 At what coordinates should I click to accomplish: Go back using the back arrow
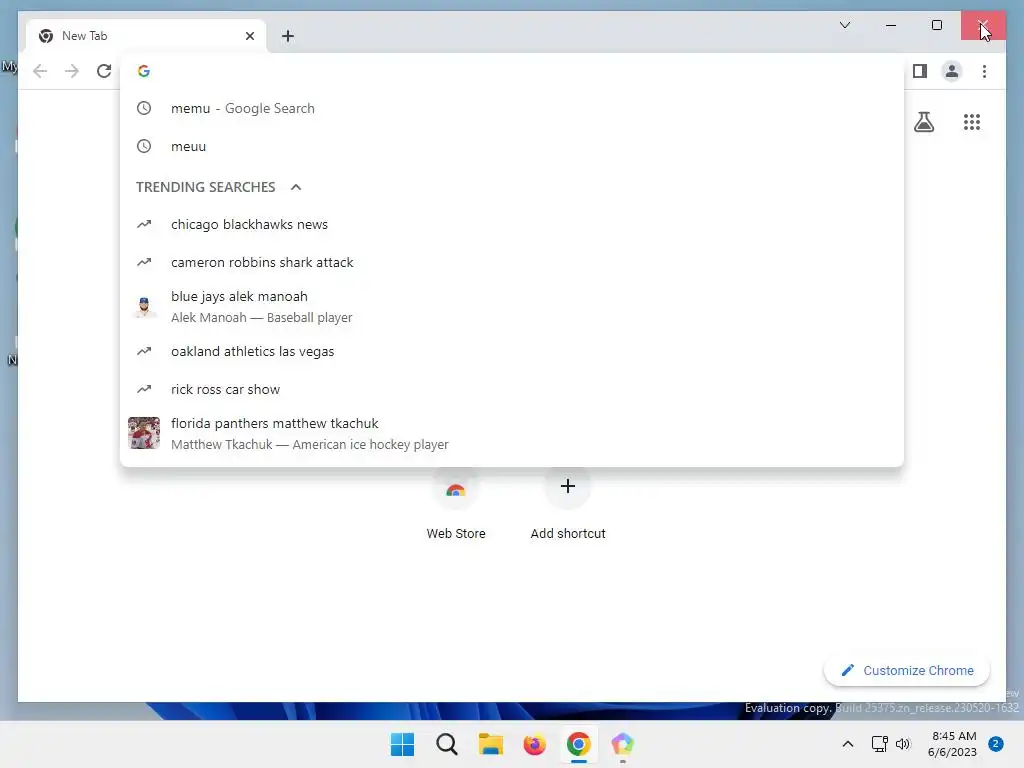point(40,71)
